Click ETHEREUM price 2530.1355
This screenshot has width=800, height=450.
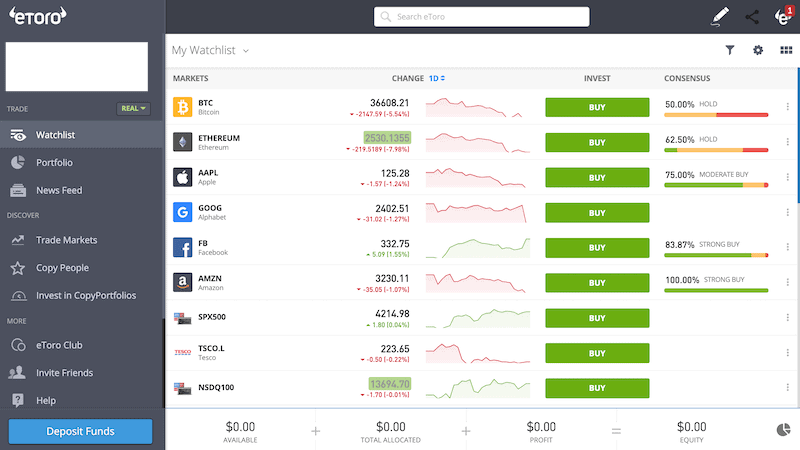[x=387, y=138]
